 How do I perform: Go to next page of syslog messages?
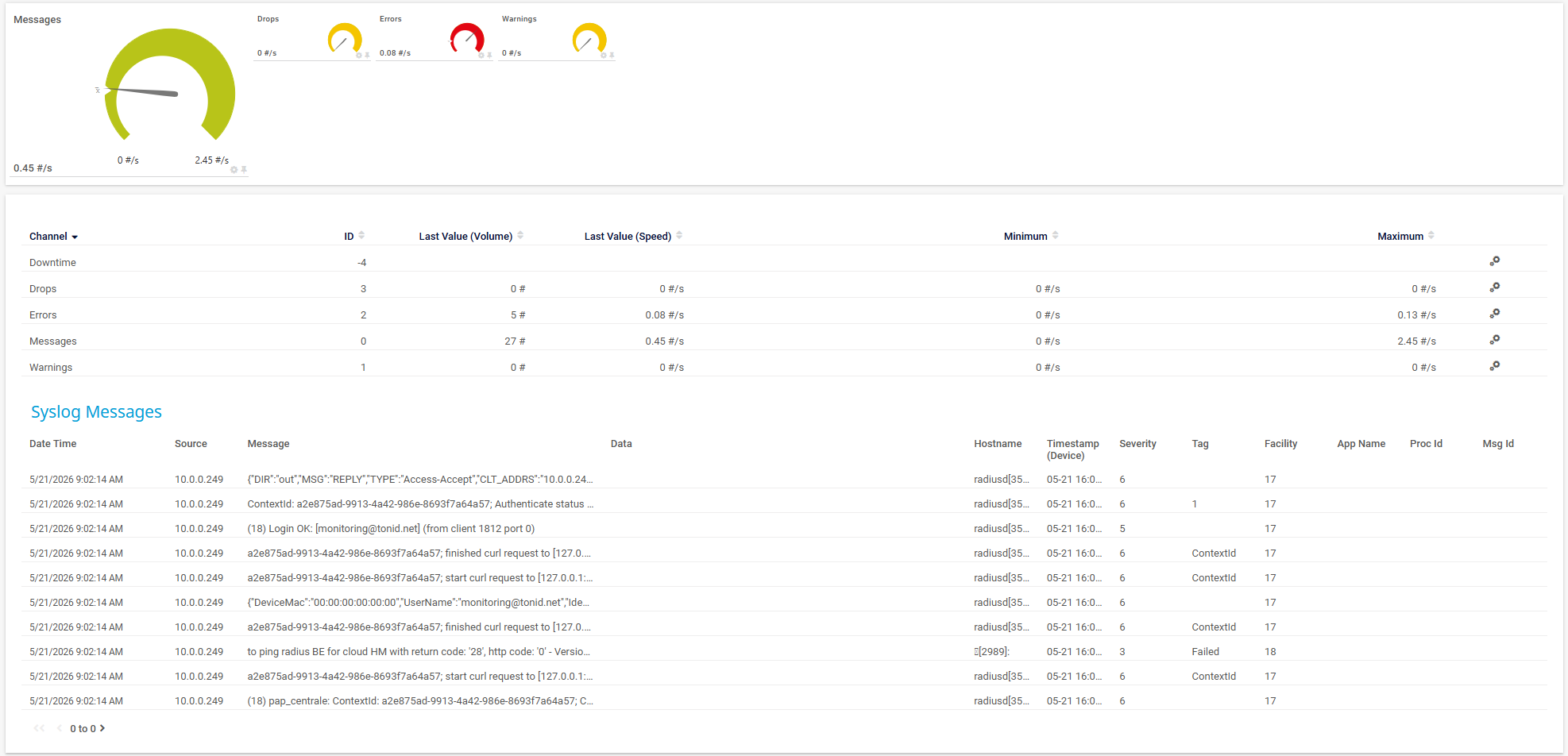tap(102, 728)
